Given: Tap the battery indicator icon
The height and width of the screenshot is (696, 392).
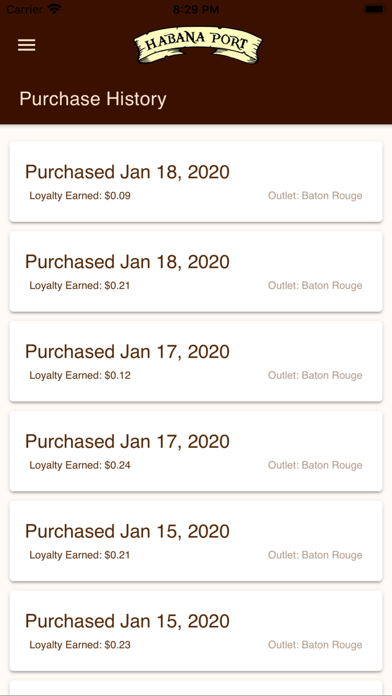Looking at the screenshot, I should [x=374, y=9].
